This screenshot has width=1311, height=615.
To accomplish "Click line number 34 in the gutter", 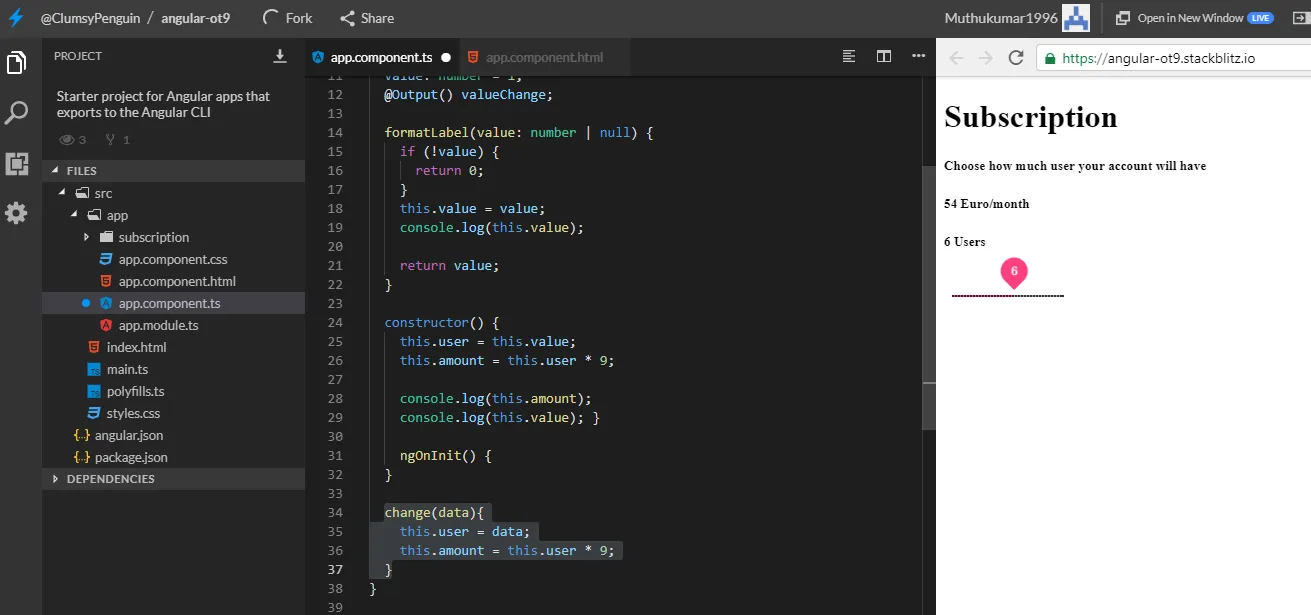I will 335,512.
